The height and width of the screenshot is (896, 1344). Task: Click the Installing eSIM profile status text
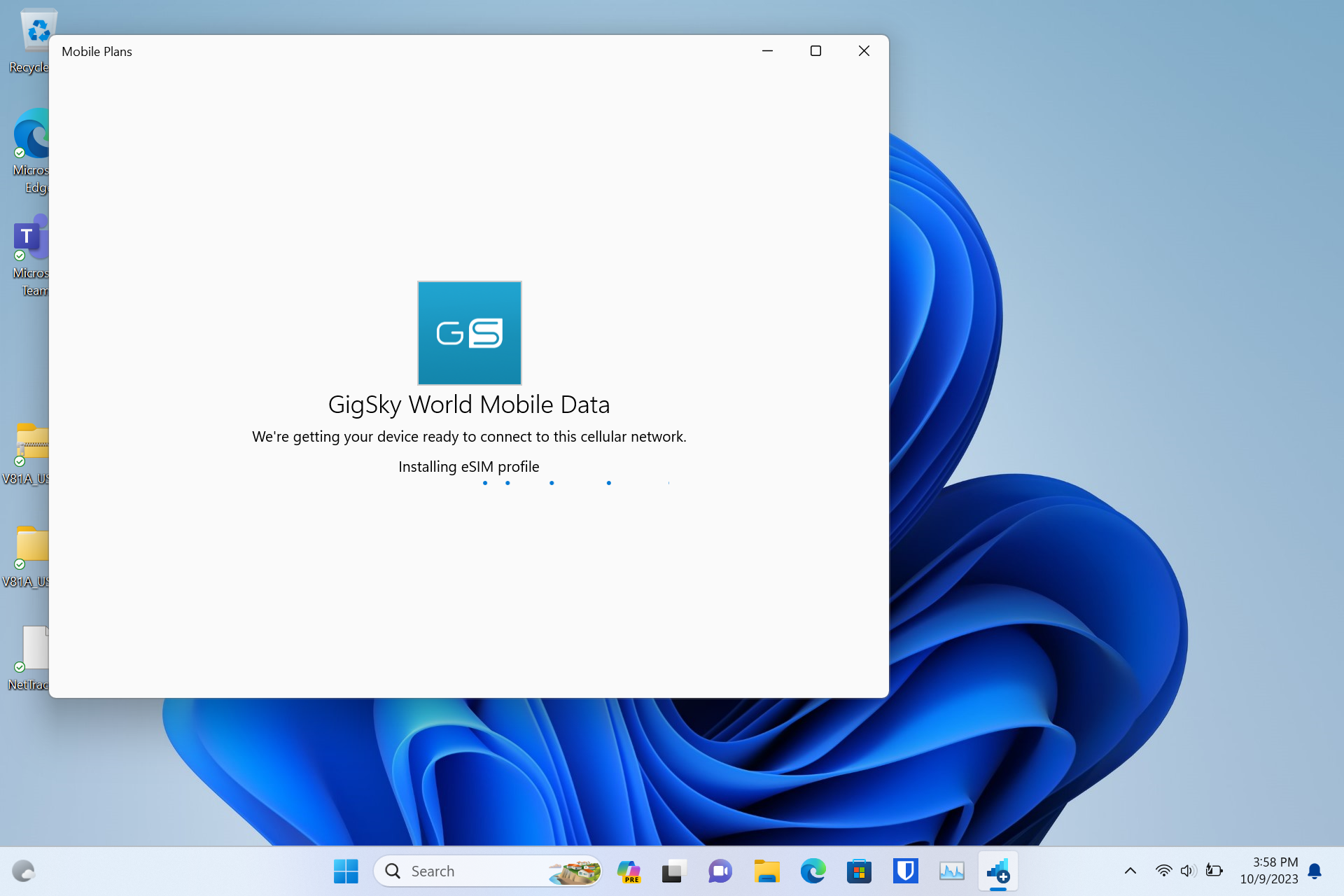point(469,467)
